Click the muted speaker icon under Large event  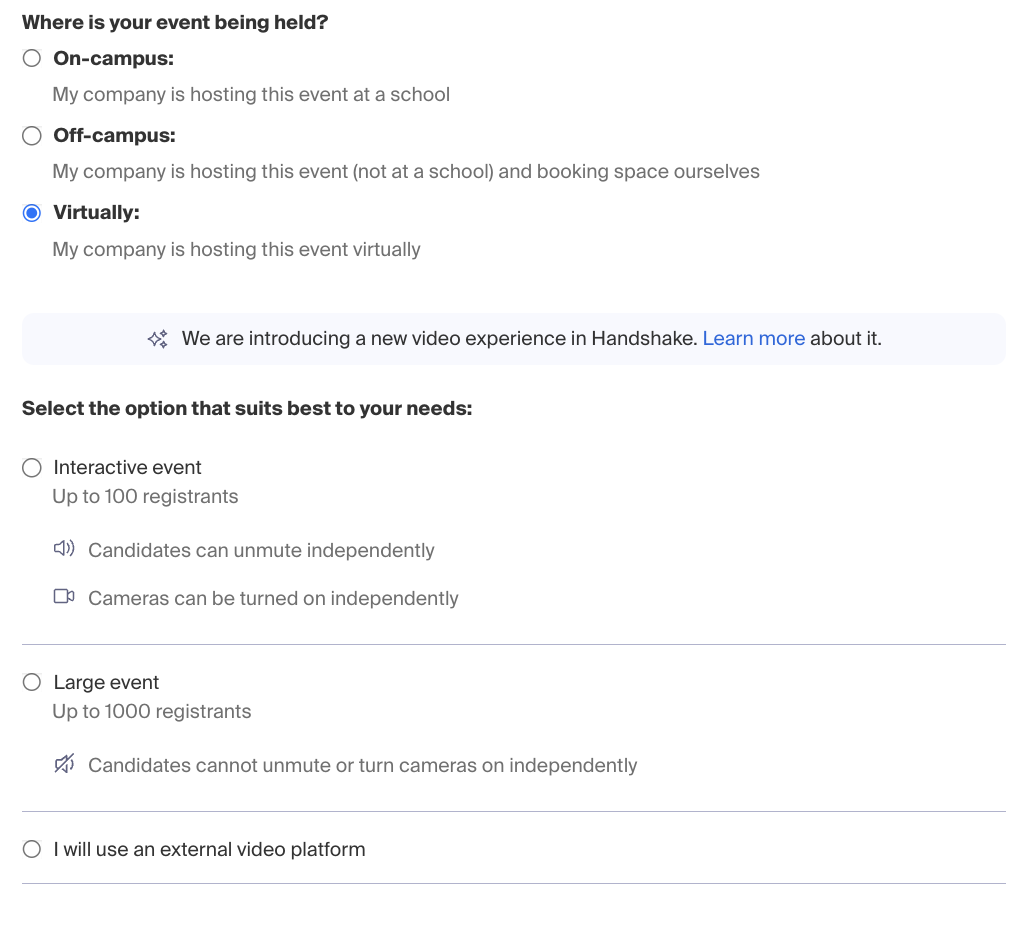pos(64,763)
